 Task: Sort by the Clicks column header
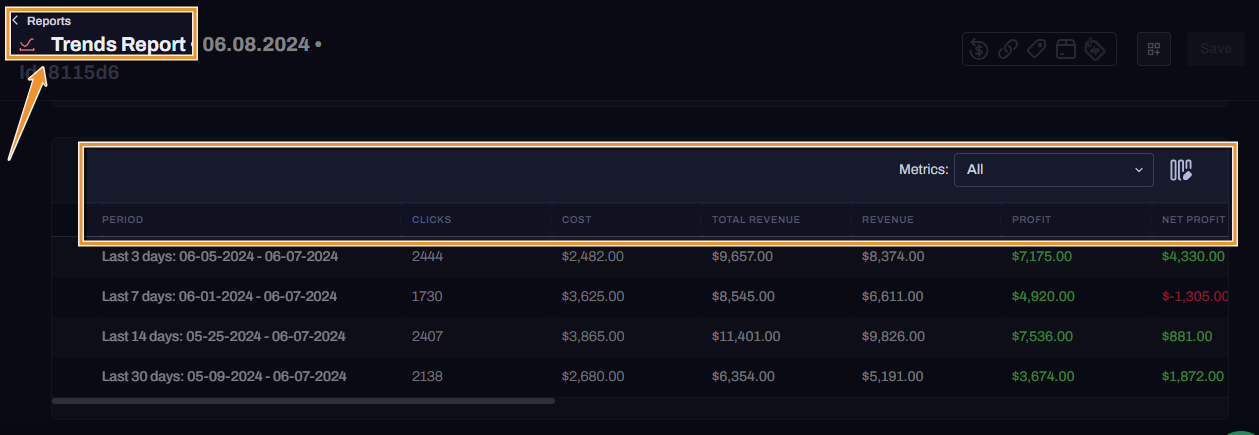431,220
